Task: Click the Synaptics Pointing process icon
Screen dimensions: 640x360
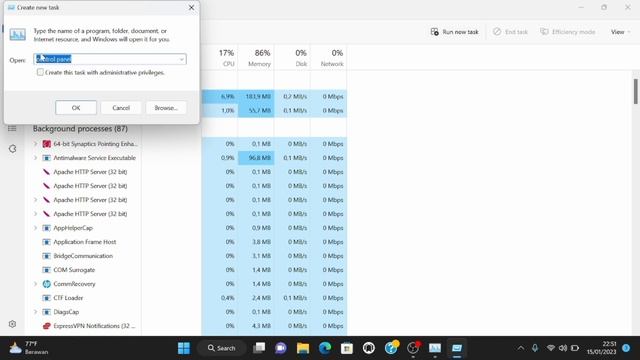Action: [x=47, y=144]
